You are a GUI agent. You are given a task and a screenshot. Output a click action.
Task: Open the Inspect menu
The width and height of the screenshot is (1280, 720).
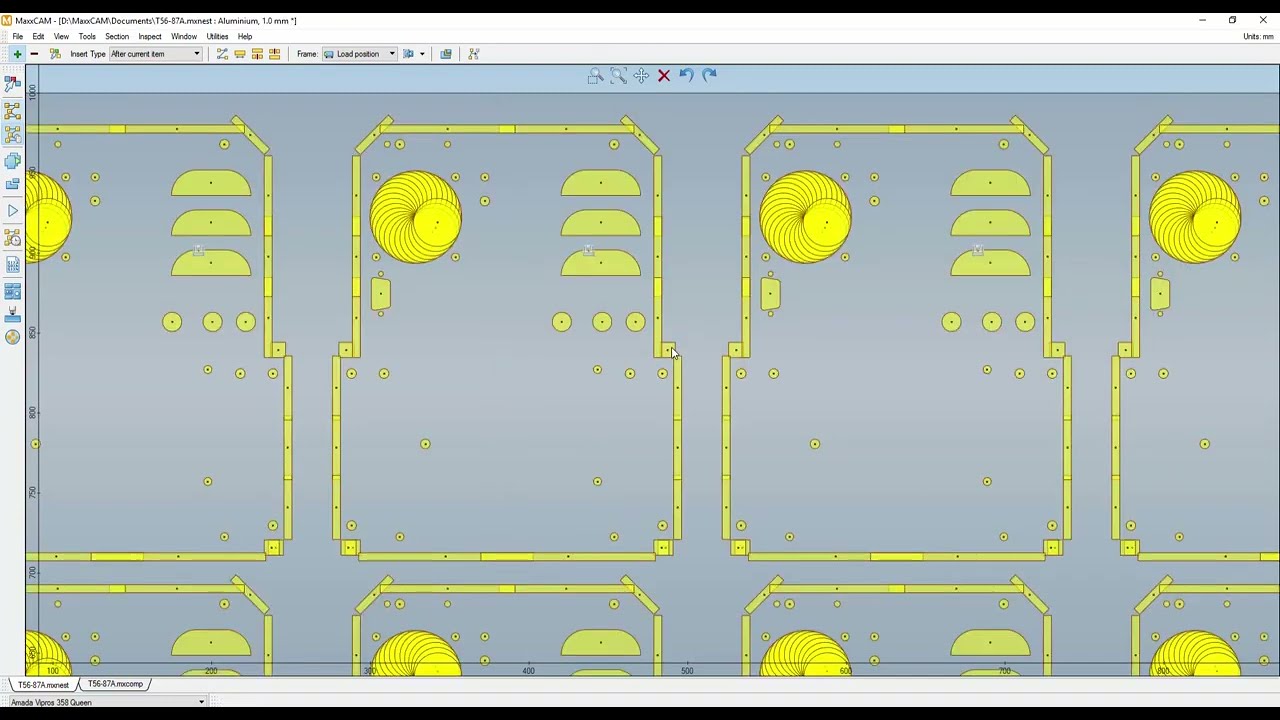tap(150, 37)
